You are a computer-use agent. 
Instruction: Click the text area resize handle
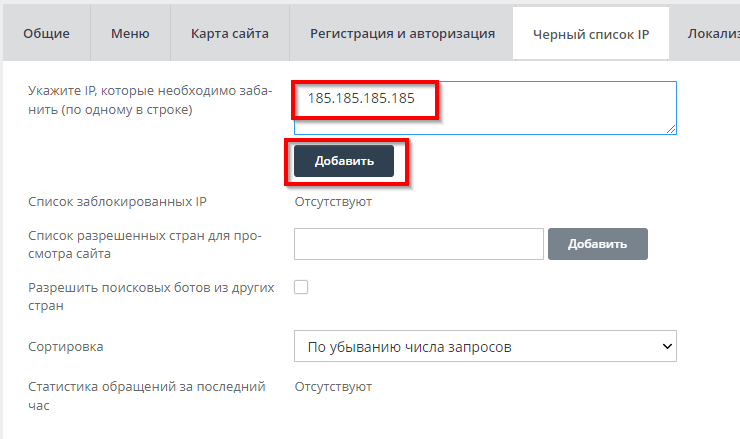point(672,129)
